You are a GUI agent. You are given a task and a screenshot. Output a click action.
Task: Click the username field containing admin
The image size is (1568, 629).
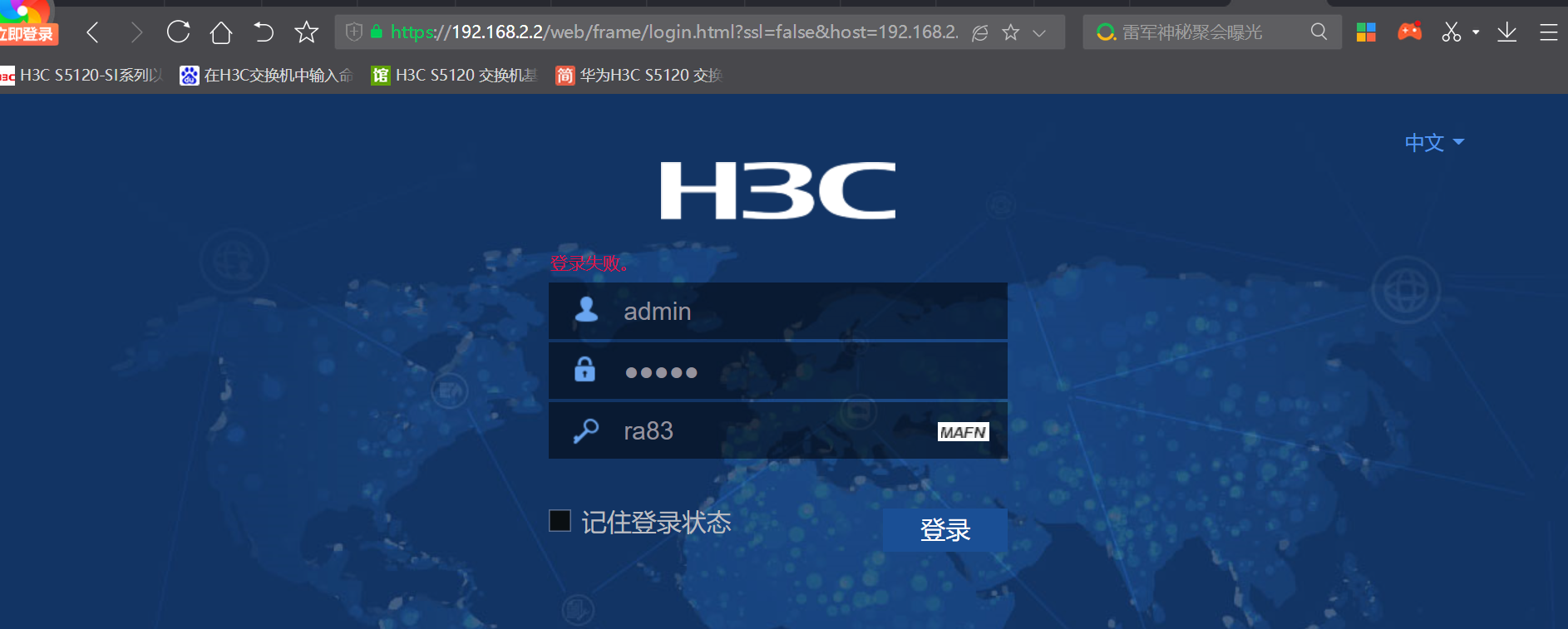click(x=778, y=311)
